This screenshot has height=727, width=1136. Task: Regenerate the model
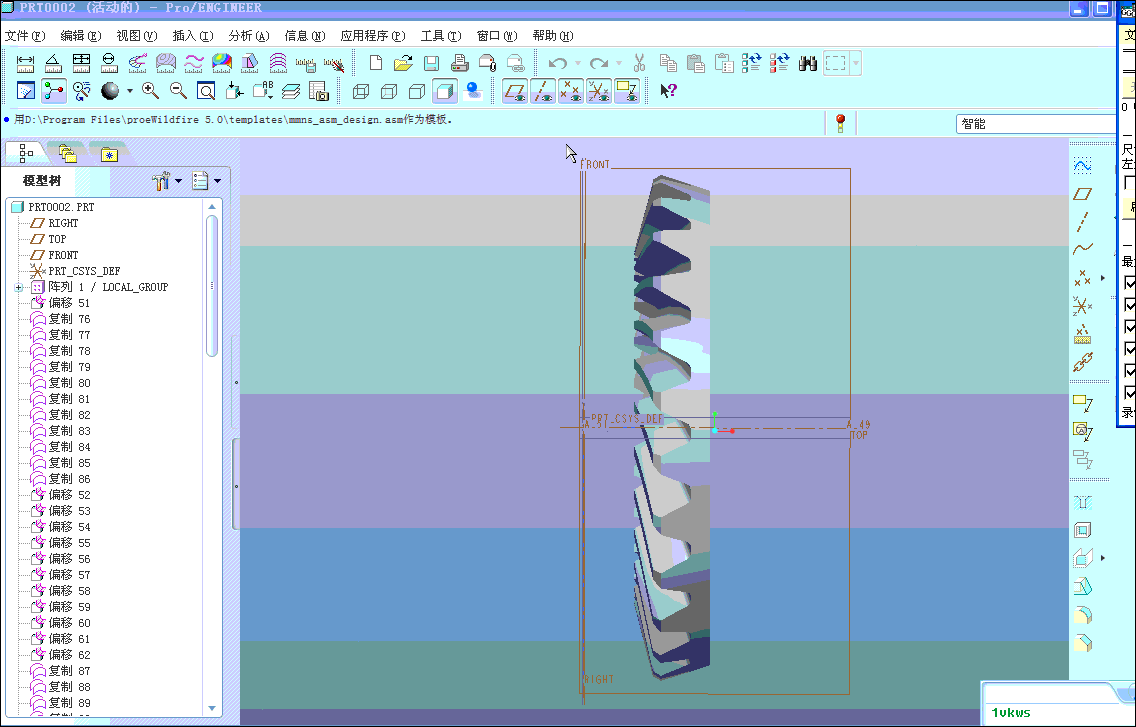[x=752, y=63]
